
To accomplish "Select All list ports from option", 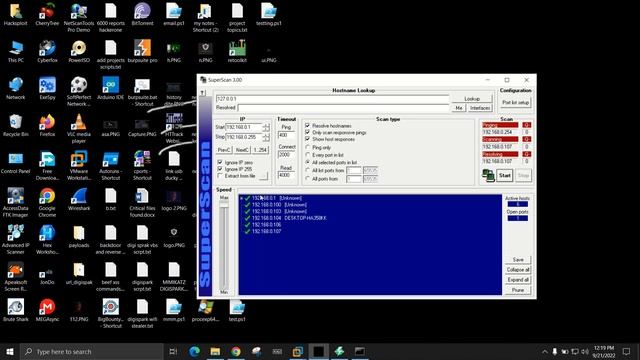I will click(x=308, y=170).
